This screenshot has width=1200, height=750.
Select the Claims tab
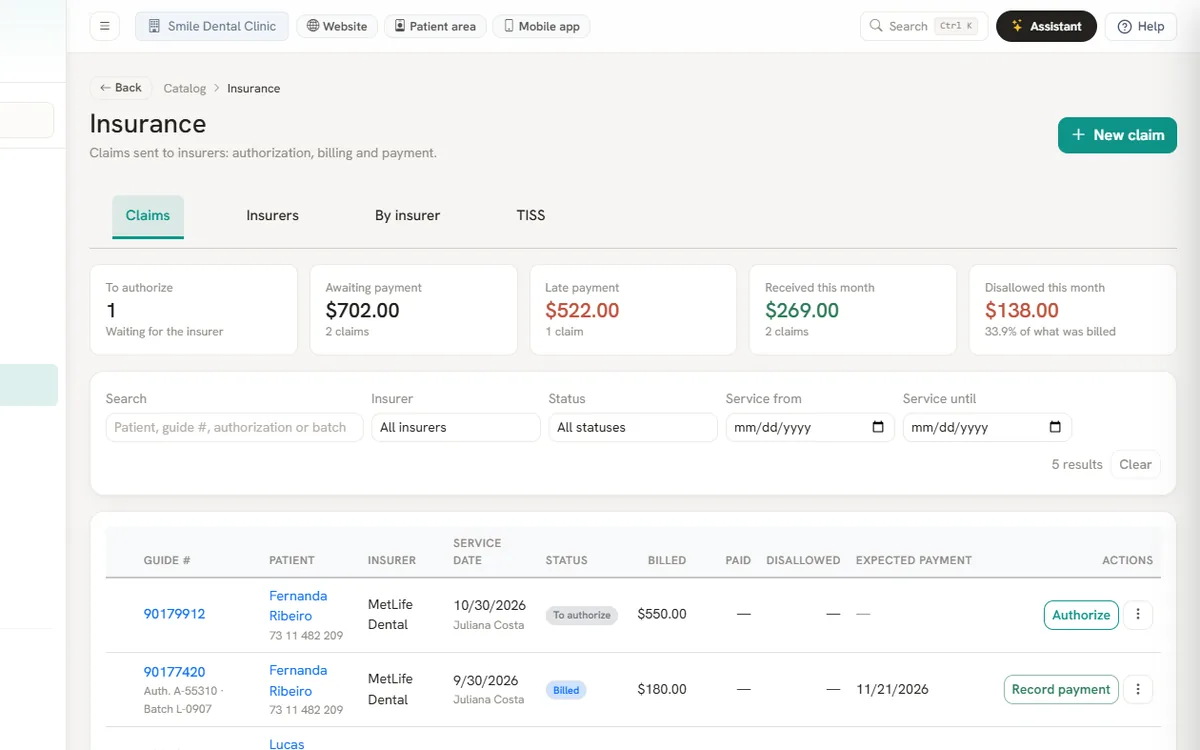[x=148, y=216]
